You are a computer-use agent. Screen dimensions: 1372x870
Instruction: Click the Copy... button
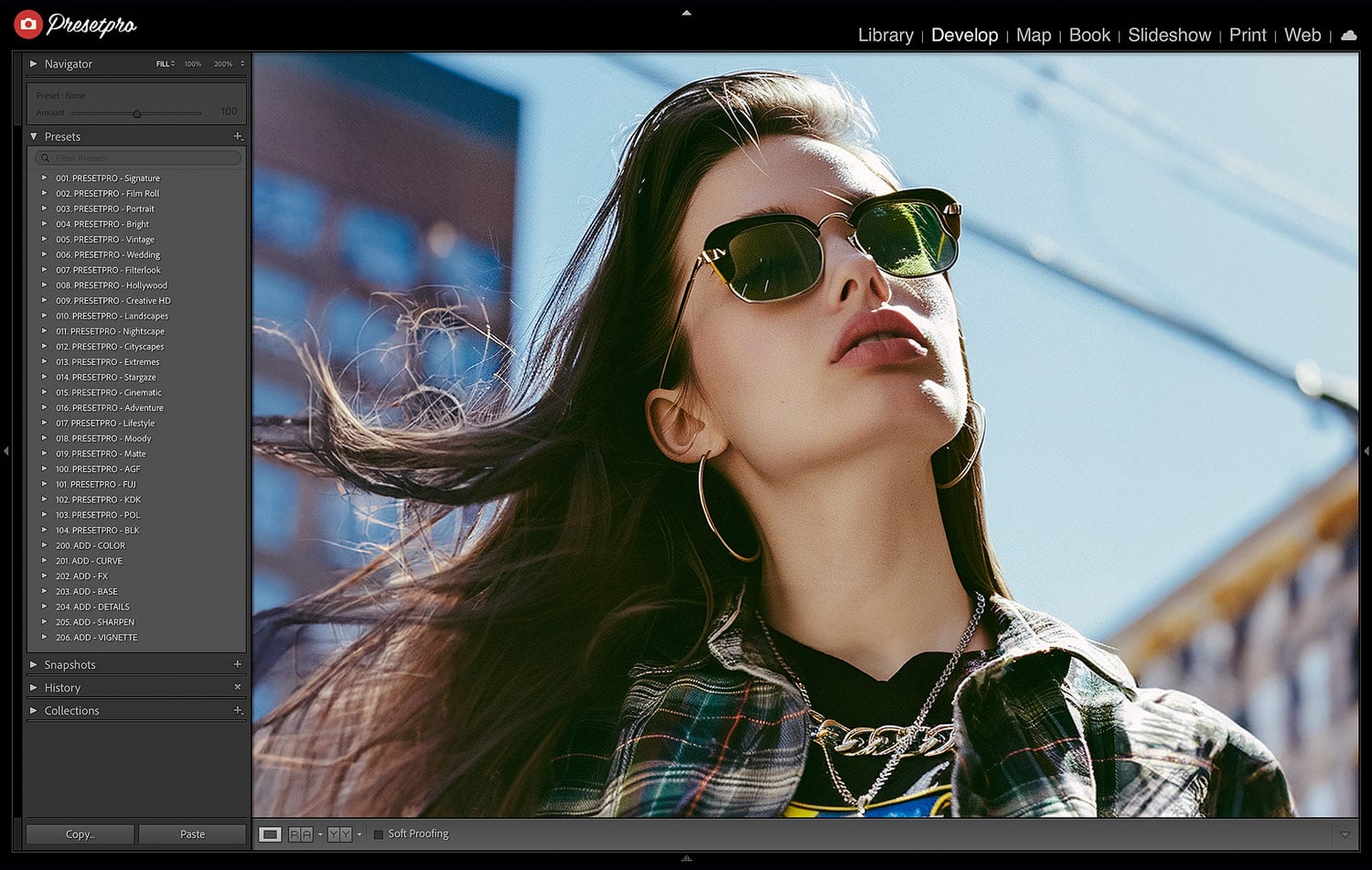pos(80,834)
